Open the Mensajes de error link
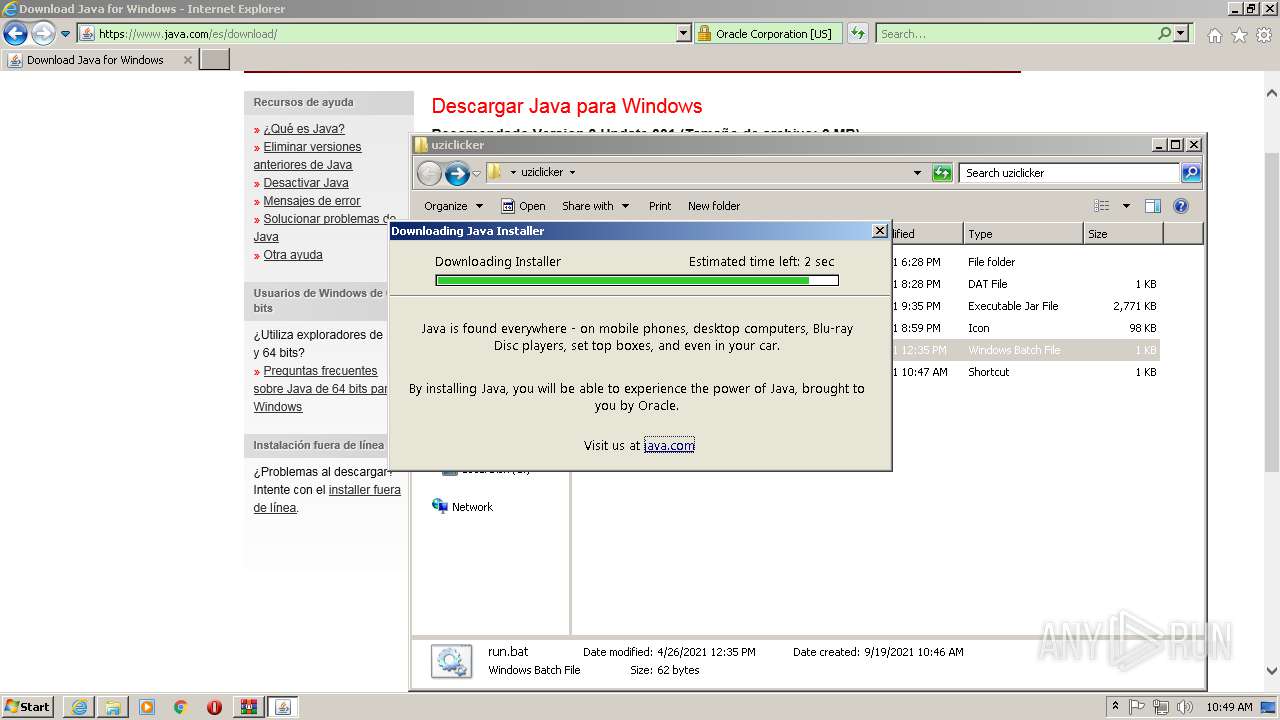 point(312,201)
